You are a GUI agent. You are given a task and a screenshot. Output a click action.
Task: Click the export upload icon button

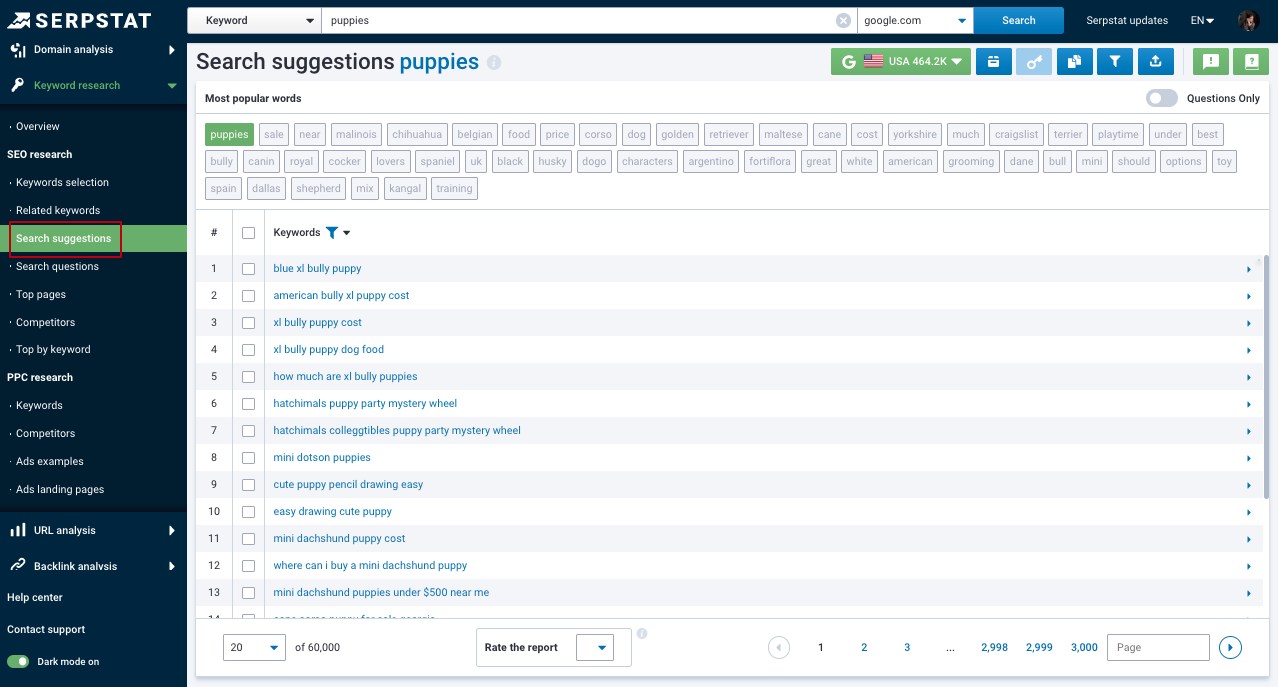pos(1155,62)
